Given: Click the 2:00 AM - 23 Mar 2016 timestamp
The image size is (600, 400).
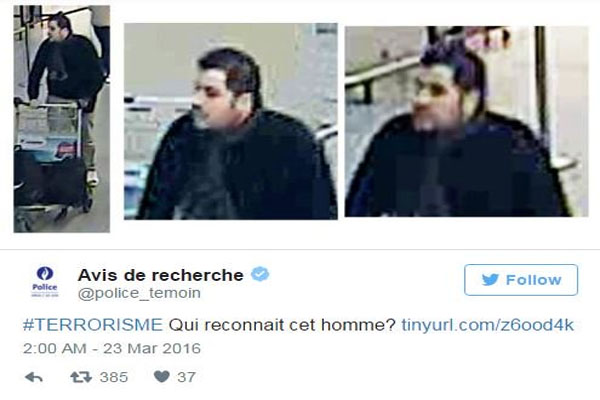Looking at the screenshot, I should 112,348.
